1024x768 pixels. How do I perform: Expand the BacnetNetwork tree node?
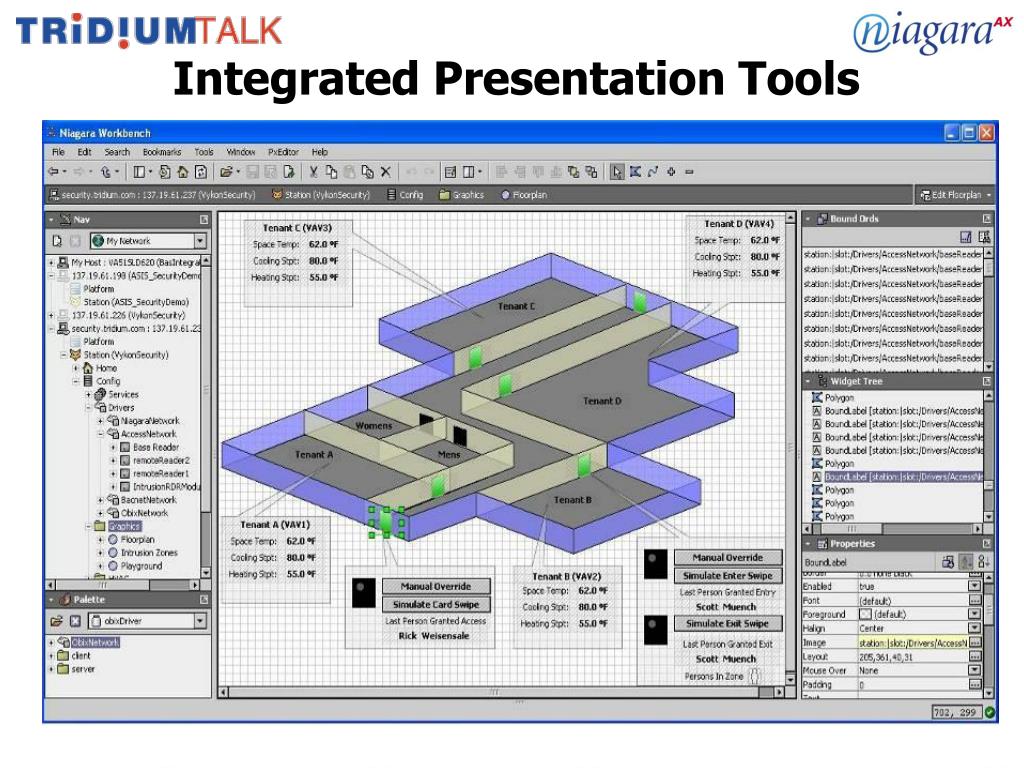(x=101, y=500)
